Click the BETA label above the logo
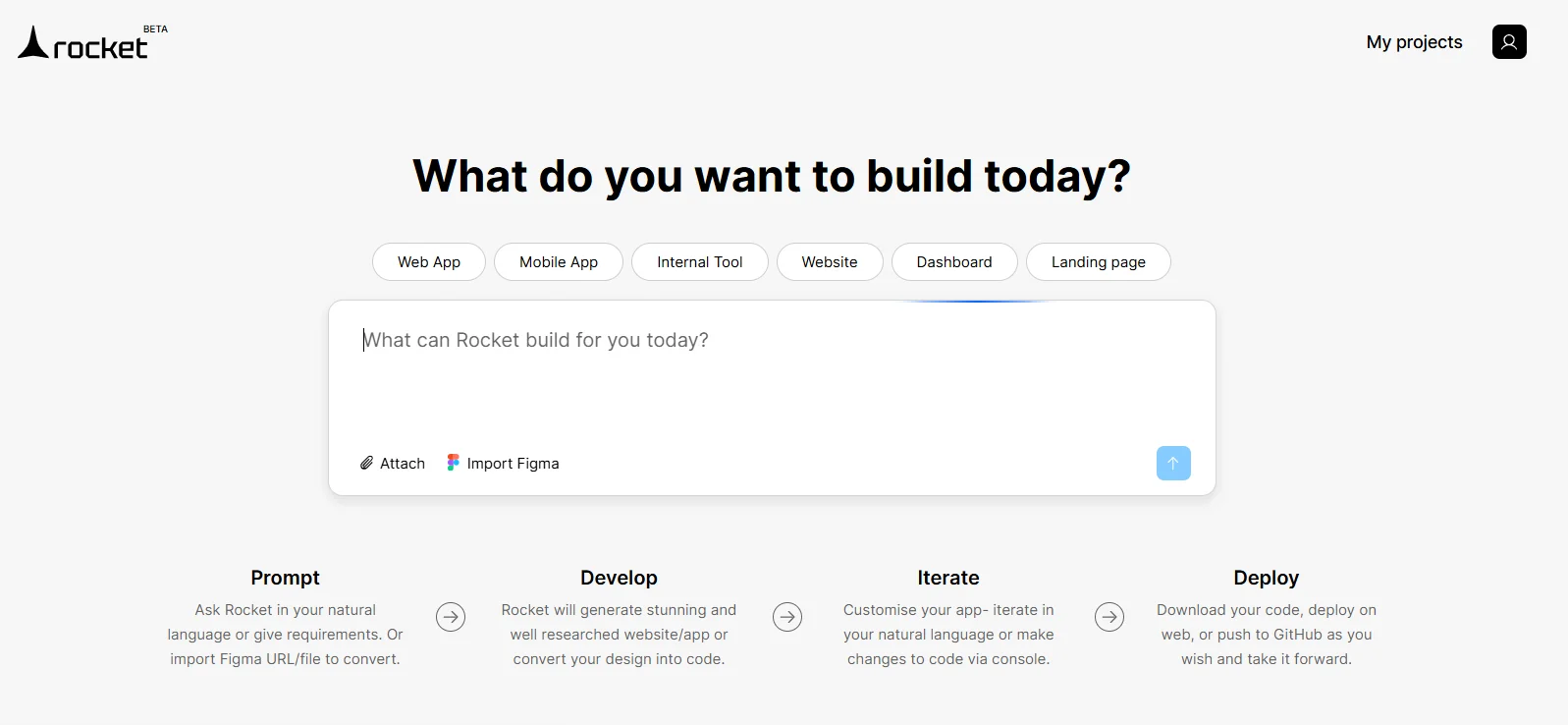Image resolution: width=1568 pixels, height=725 pixels. 155,28
